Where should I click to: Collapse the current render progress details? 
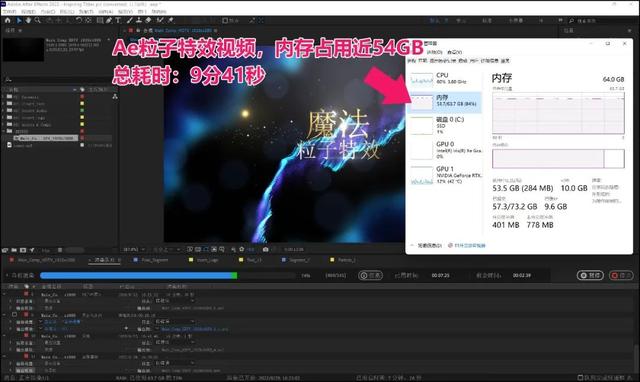(x=7, y=275)
